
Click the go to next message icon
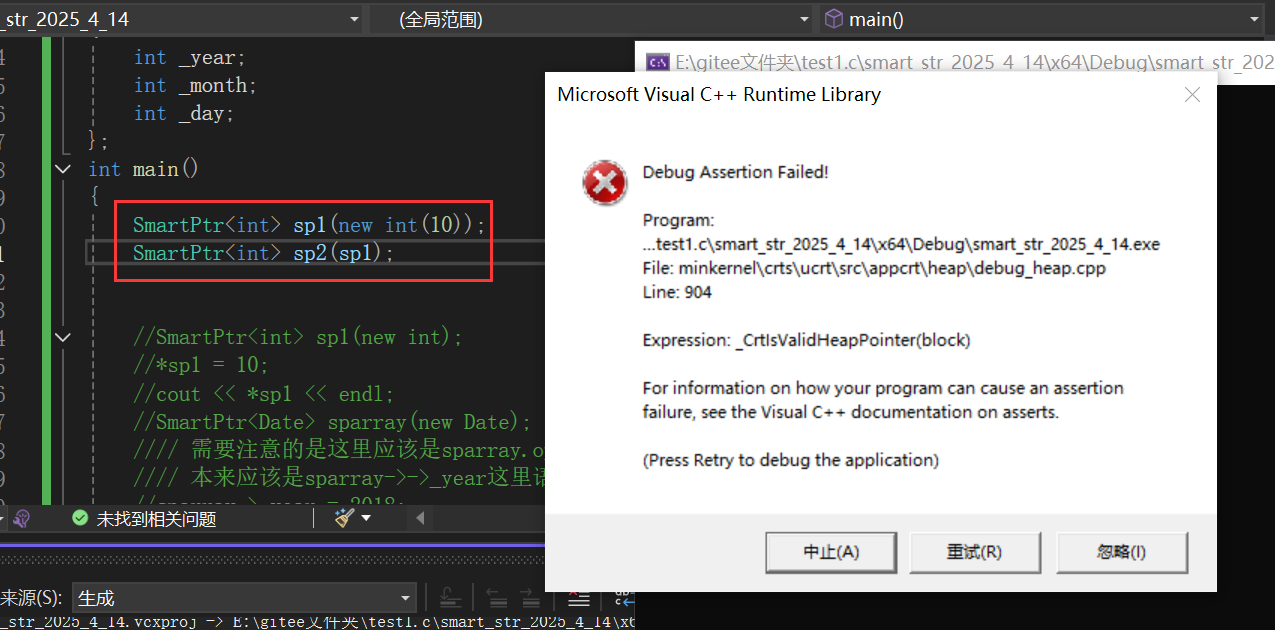pos(531,598)
